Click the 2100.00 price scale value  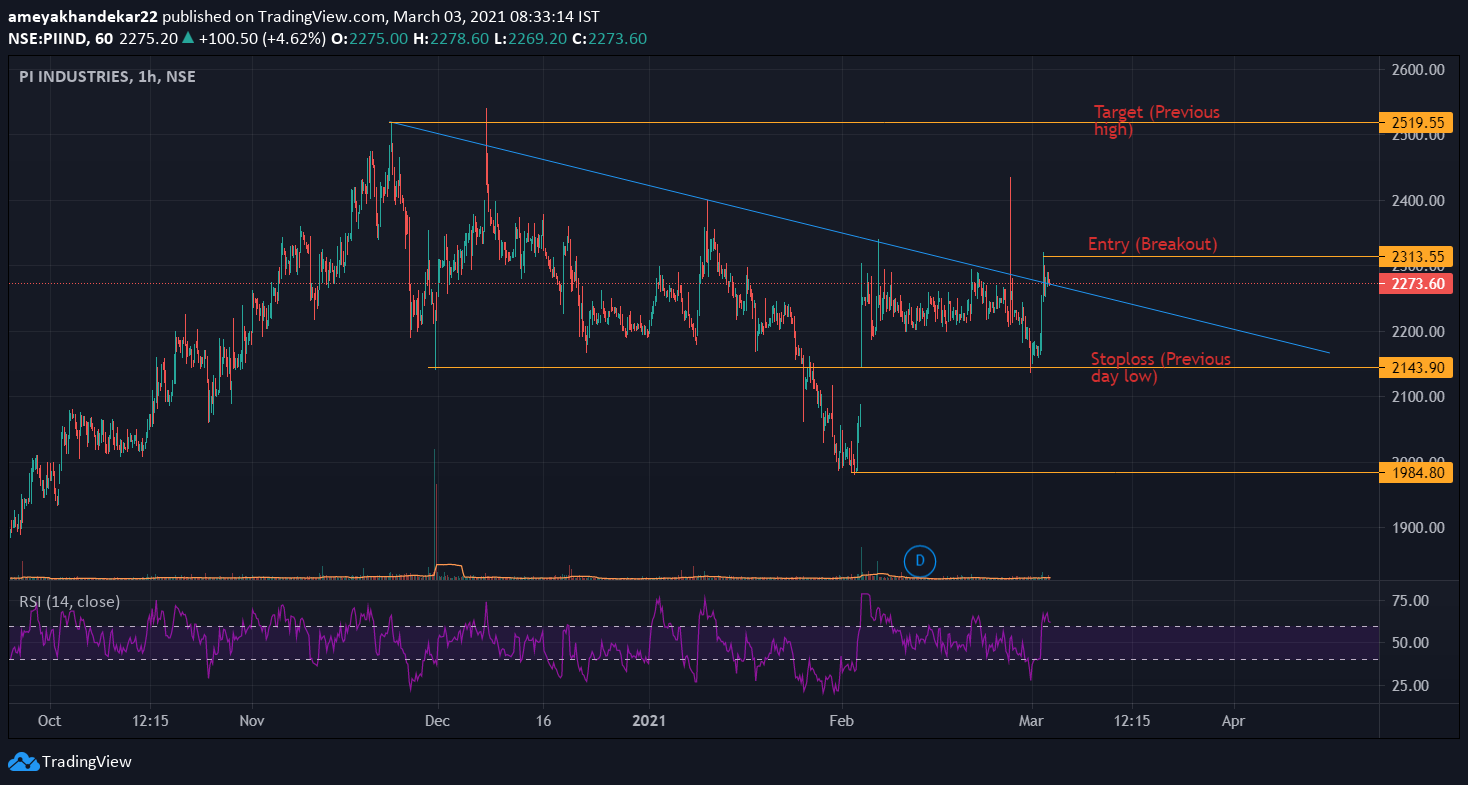[1419, 397]
